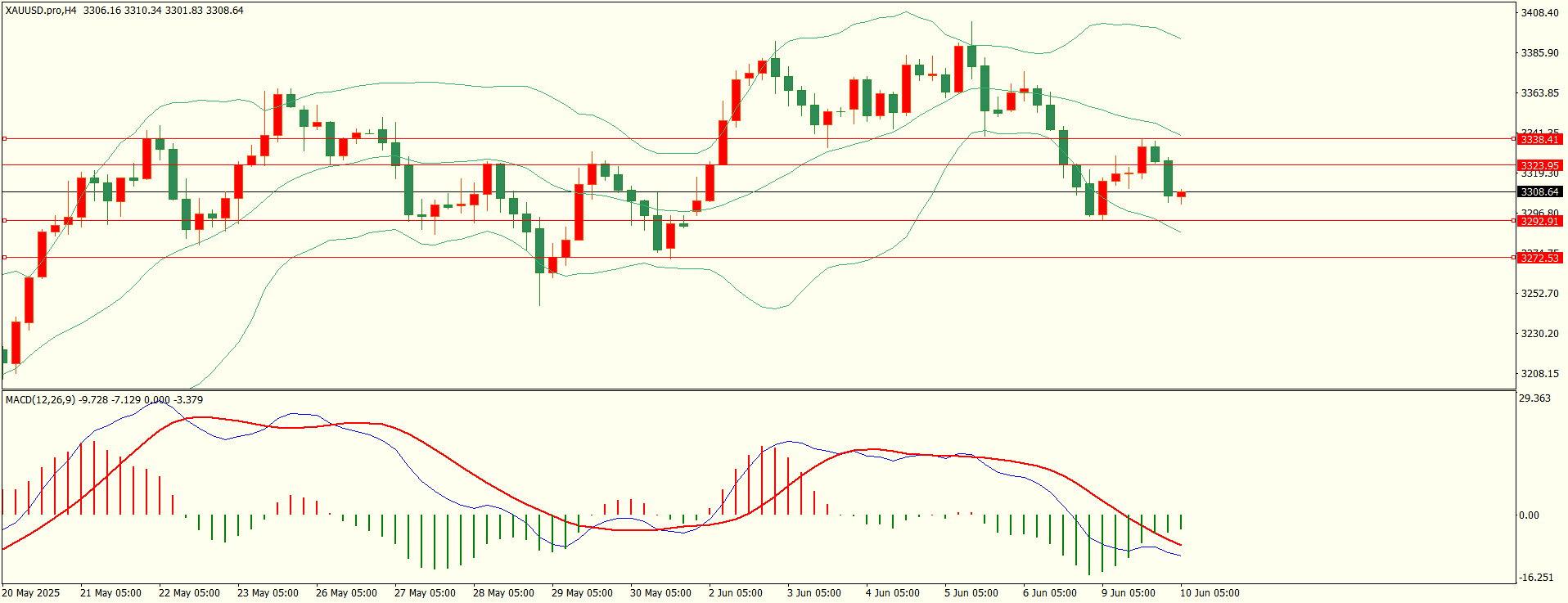1568x603 pixels.
Task: Click the 26 May 05:00 time label
Action: (346, 593)
